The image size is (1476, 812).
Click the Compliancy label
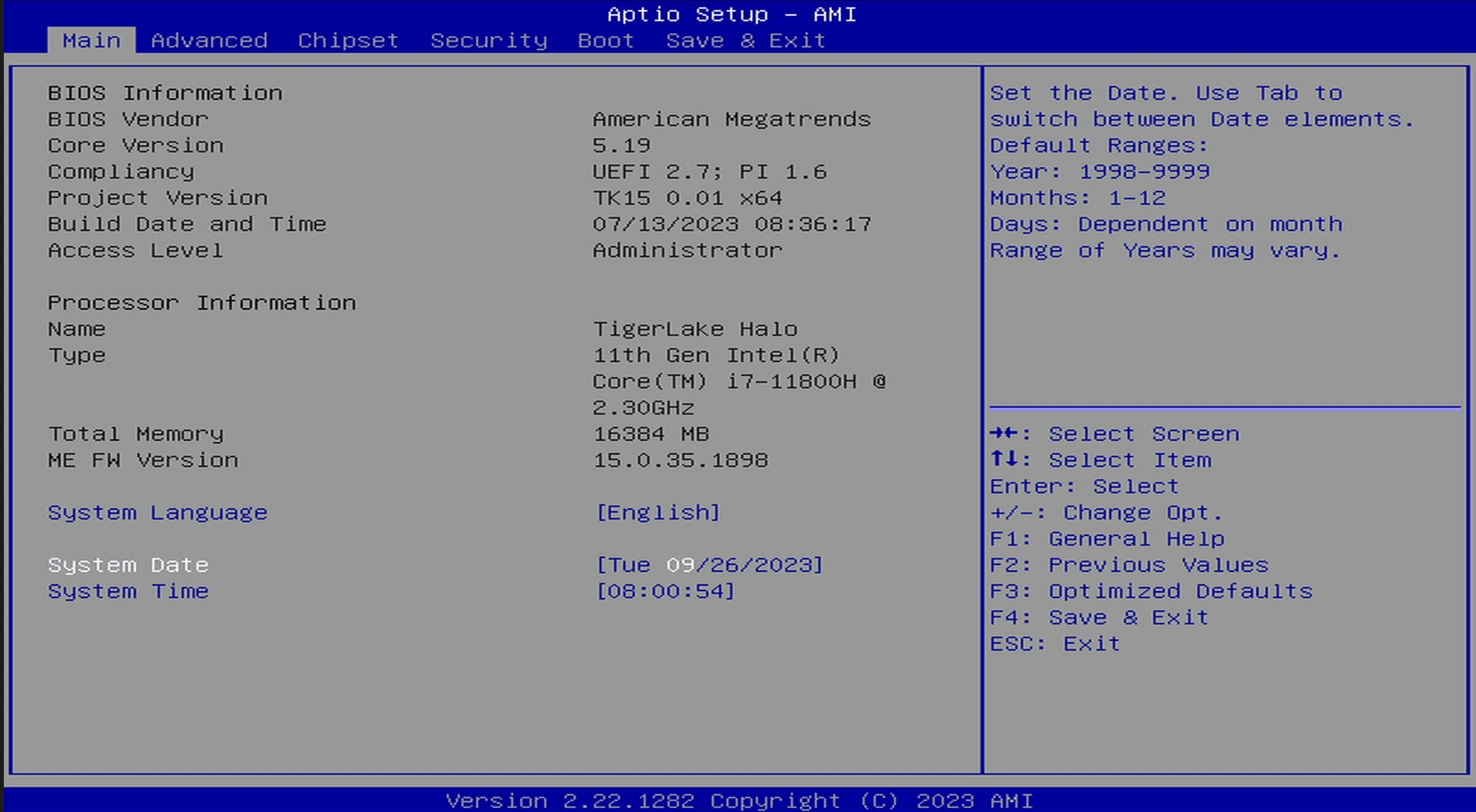[x=121, y=172]
